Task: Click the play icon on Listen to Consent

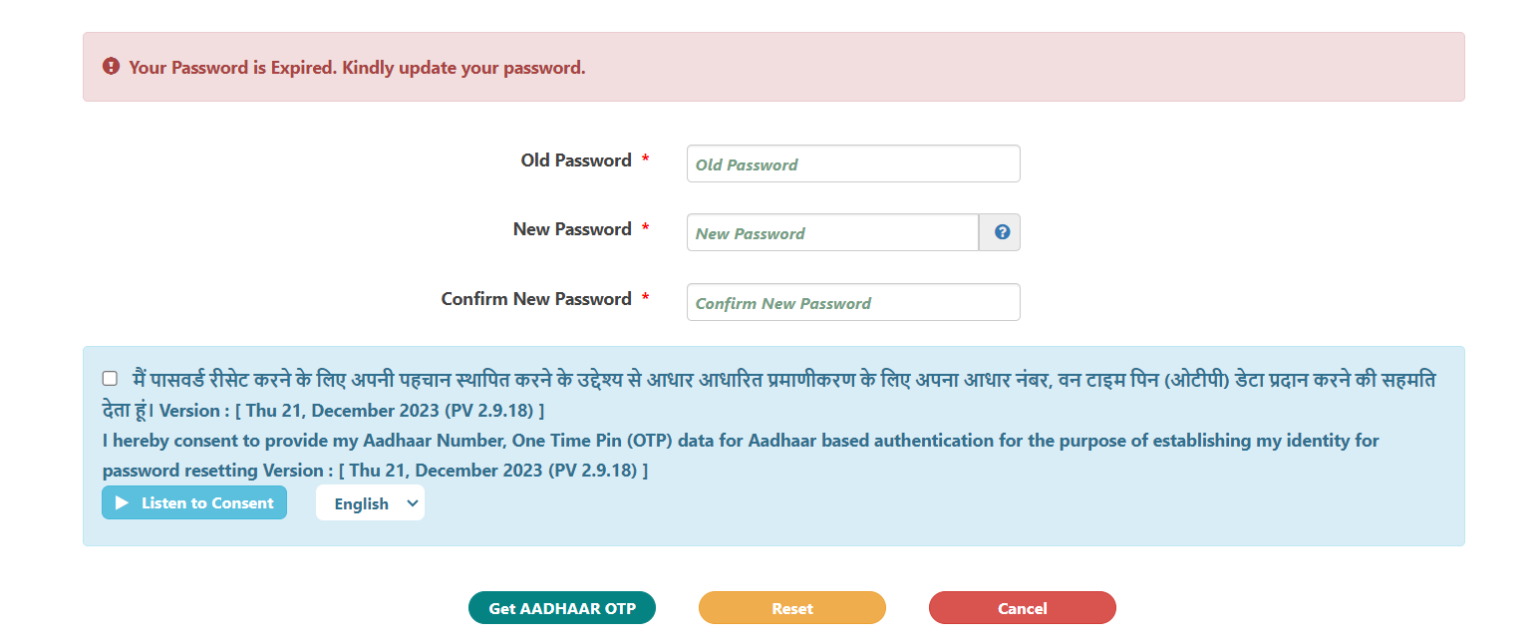Action: 119,502
